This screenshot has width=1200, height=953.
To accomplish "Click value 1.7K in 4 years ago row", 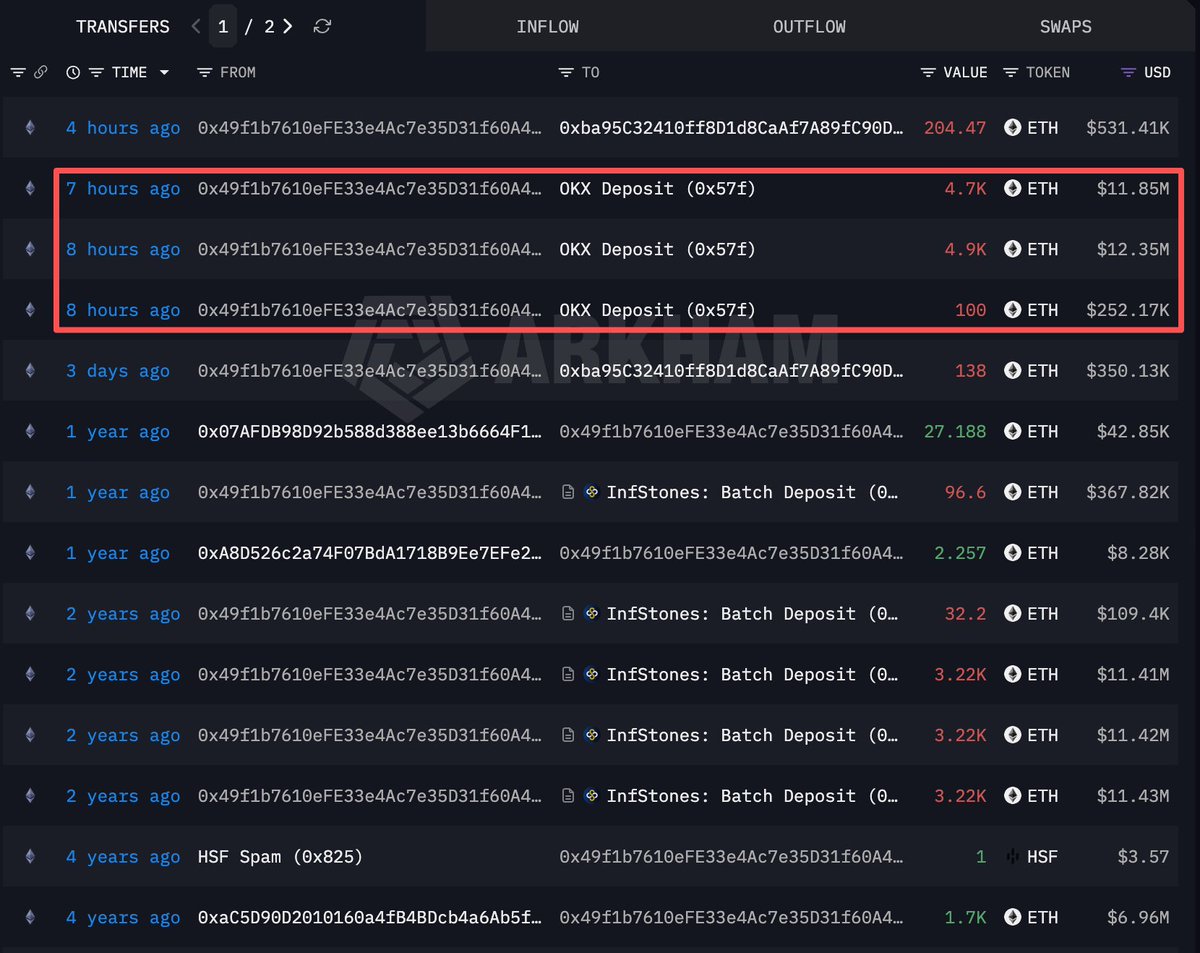I will point(966,918).
